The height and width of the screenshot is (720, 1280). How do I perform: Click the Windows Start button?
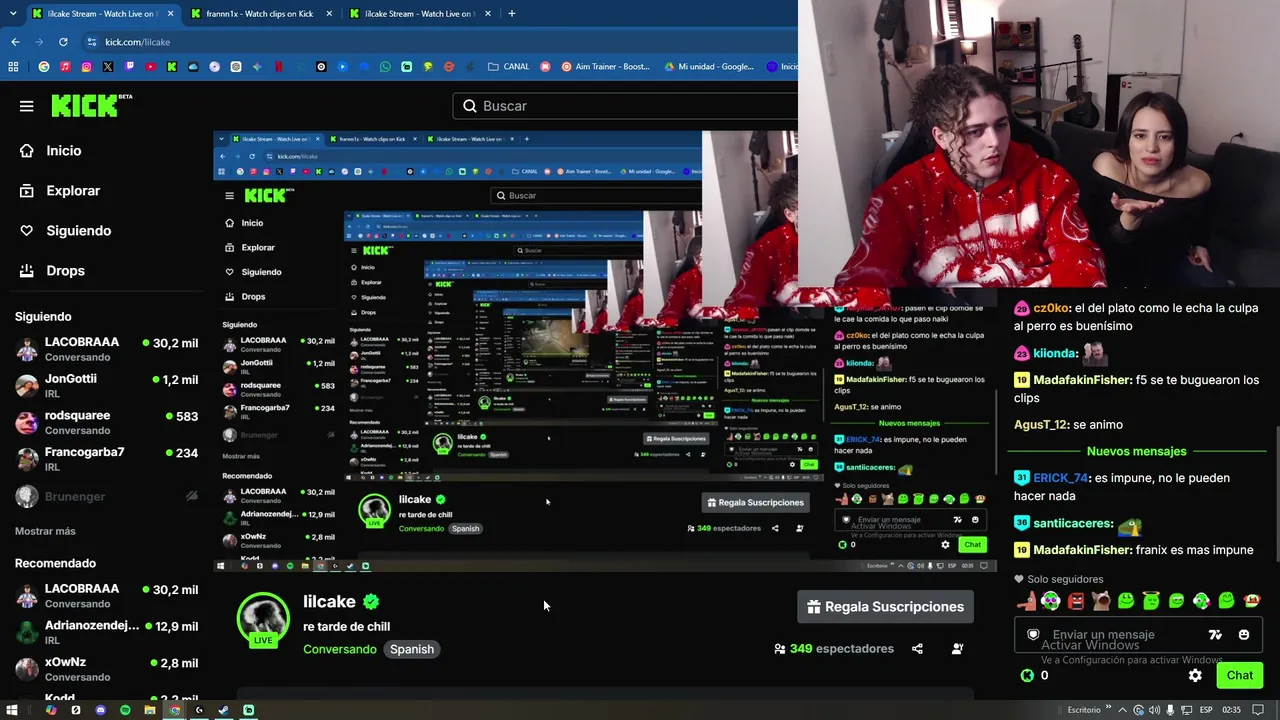12,710
